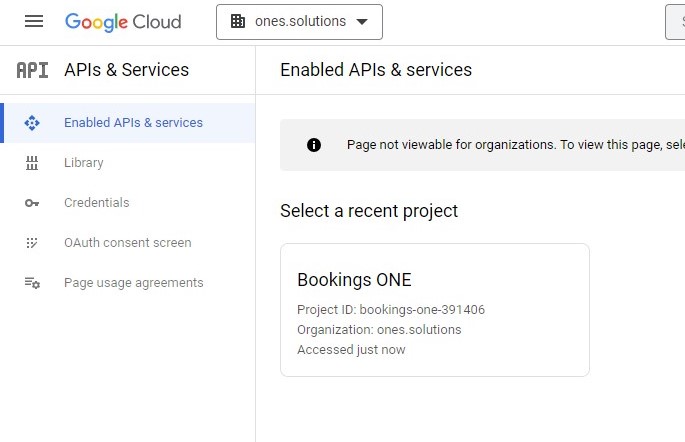Click the organization building icon in project picker
685x442 pixels.
pyautogui.click(x=238, y=21)
